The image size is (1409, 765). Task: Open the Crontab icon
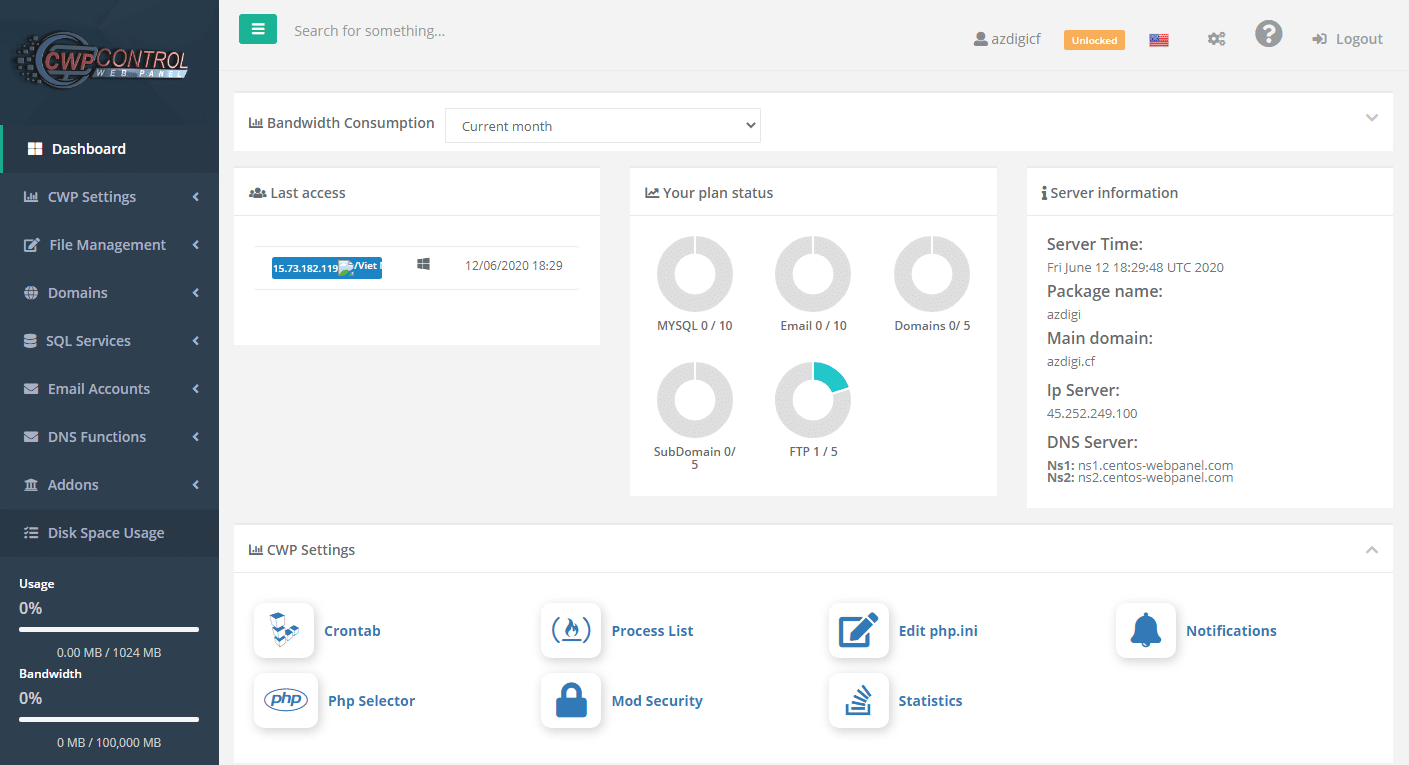(x=284, y=631)
